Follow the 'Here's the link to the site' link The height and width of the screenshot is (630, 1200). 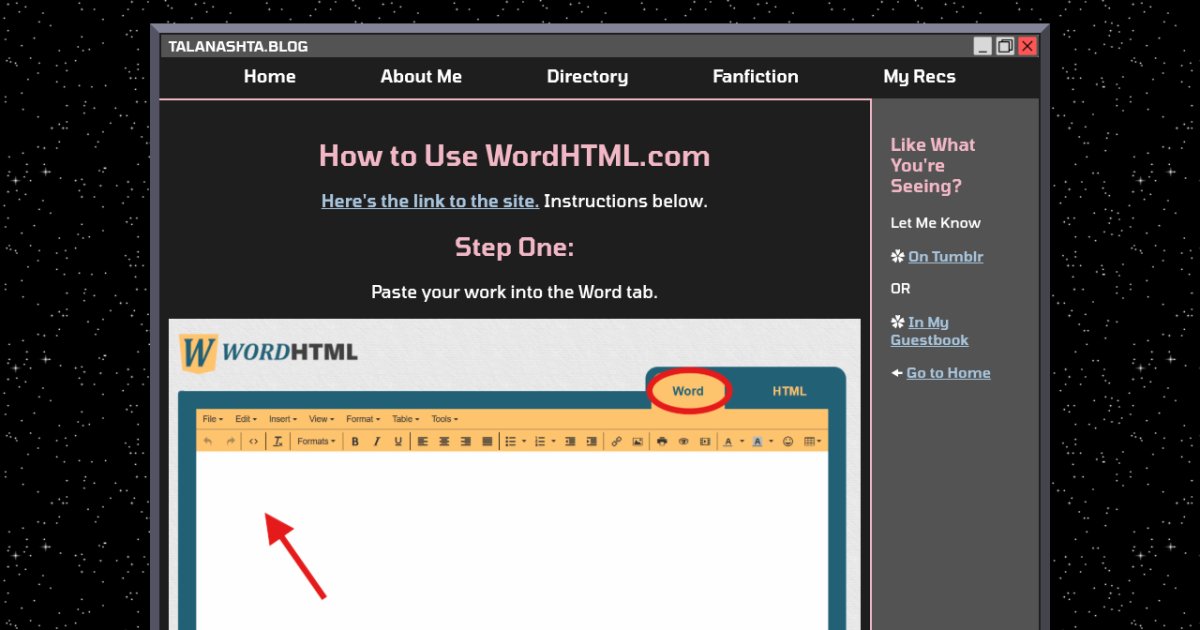coord(430,201)
